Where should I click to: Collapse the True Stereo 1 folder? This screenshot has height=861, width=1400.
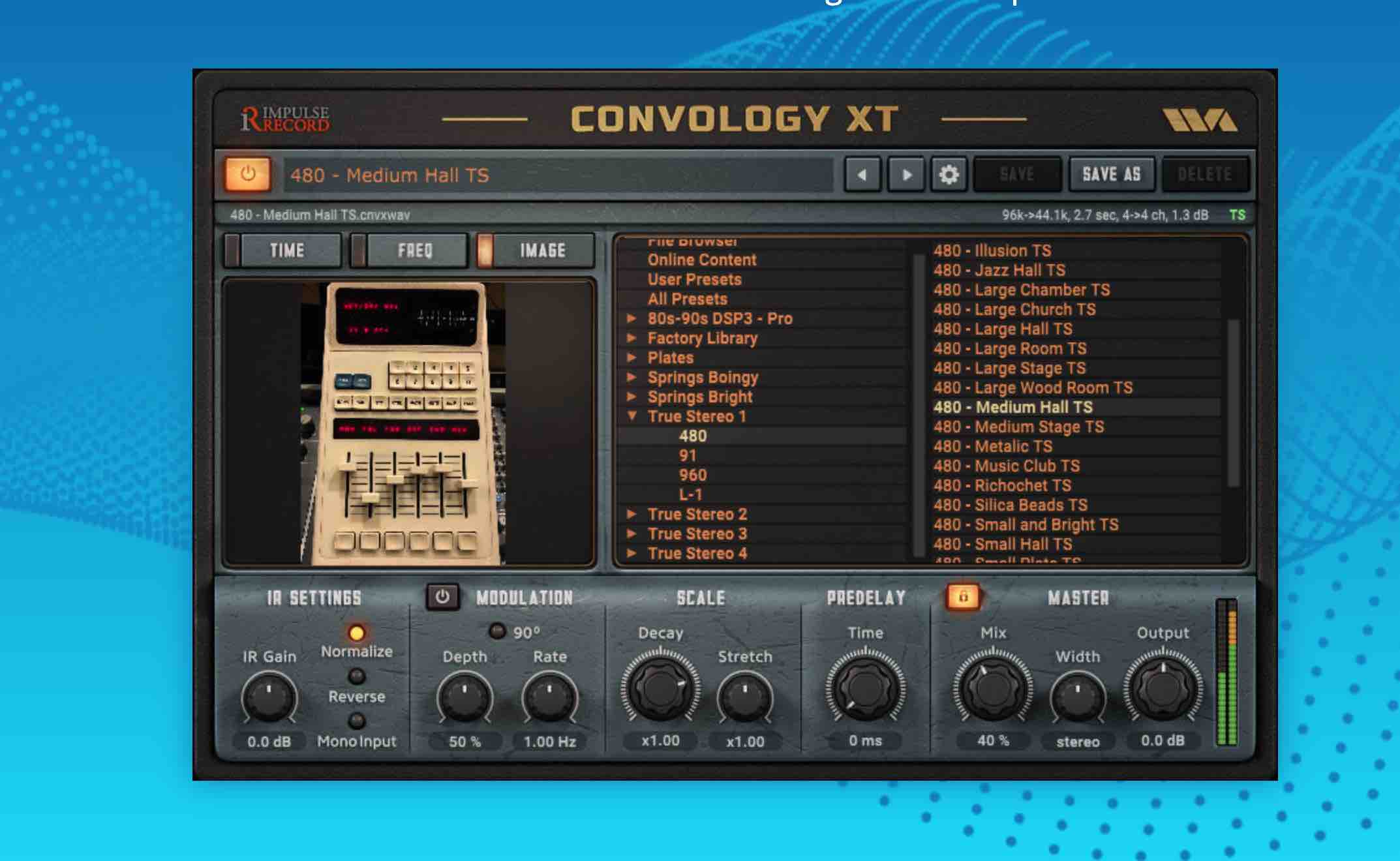(632, 416)
